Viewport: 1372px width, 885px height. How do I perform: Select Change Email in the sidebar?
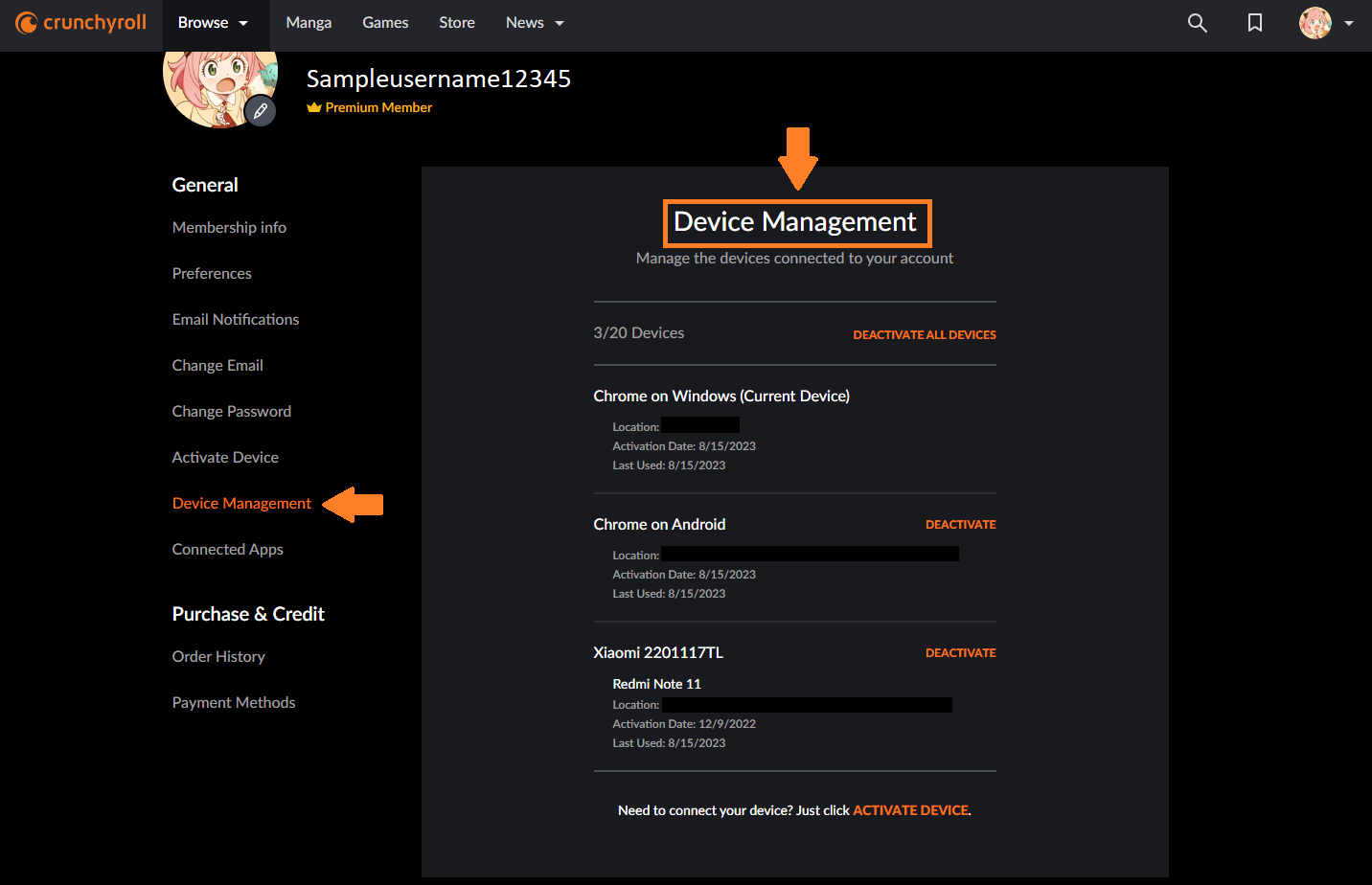pos(217,365)
